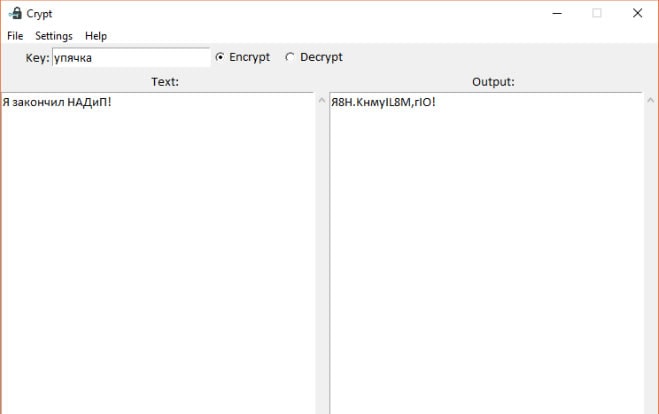Switch mode to Decrypt

click(290, 58)
